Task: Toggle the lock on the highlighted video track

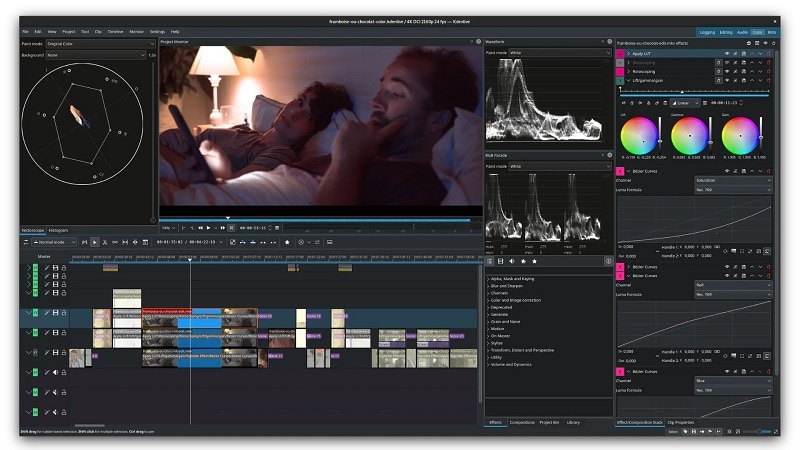Action: click(64, 312)
